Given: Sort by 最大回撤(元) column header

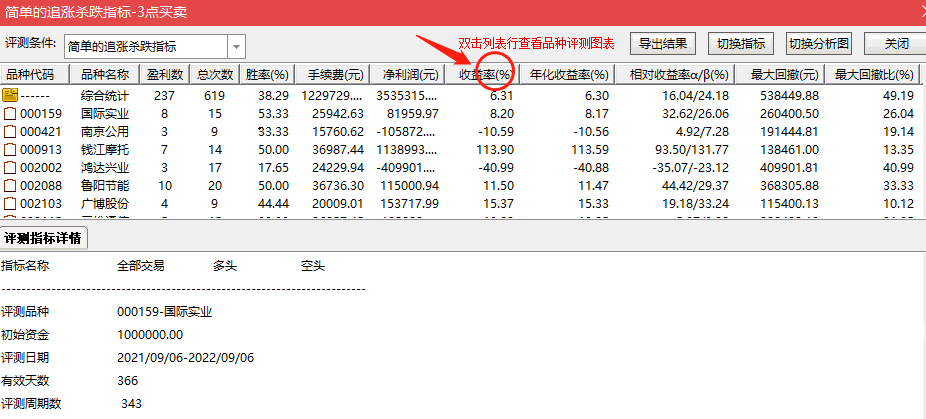Looking at the screenshot, I should pyautogui.click(x=780, y=75).
